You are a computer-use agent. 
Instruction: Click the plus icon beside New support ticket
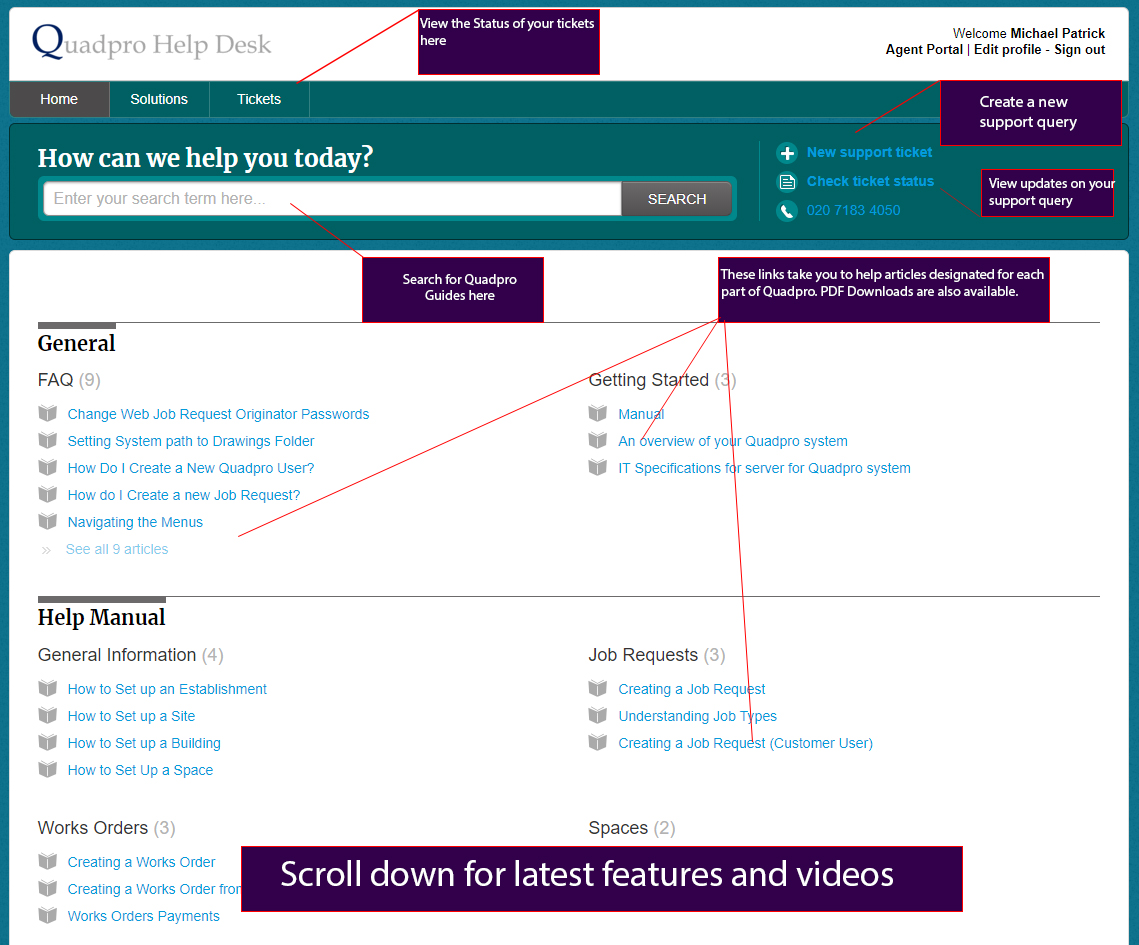pyautogui.click(x=787, y=153)
